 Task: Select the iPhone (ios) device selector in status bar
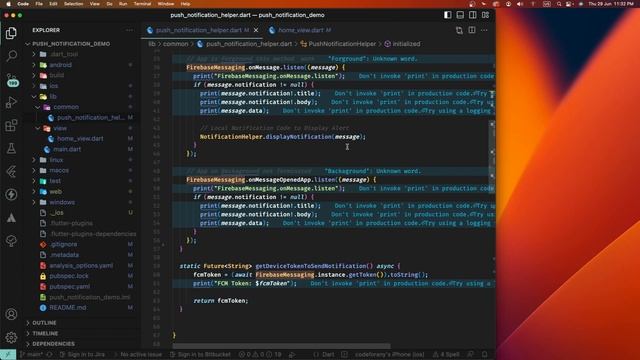[389, 354]
